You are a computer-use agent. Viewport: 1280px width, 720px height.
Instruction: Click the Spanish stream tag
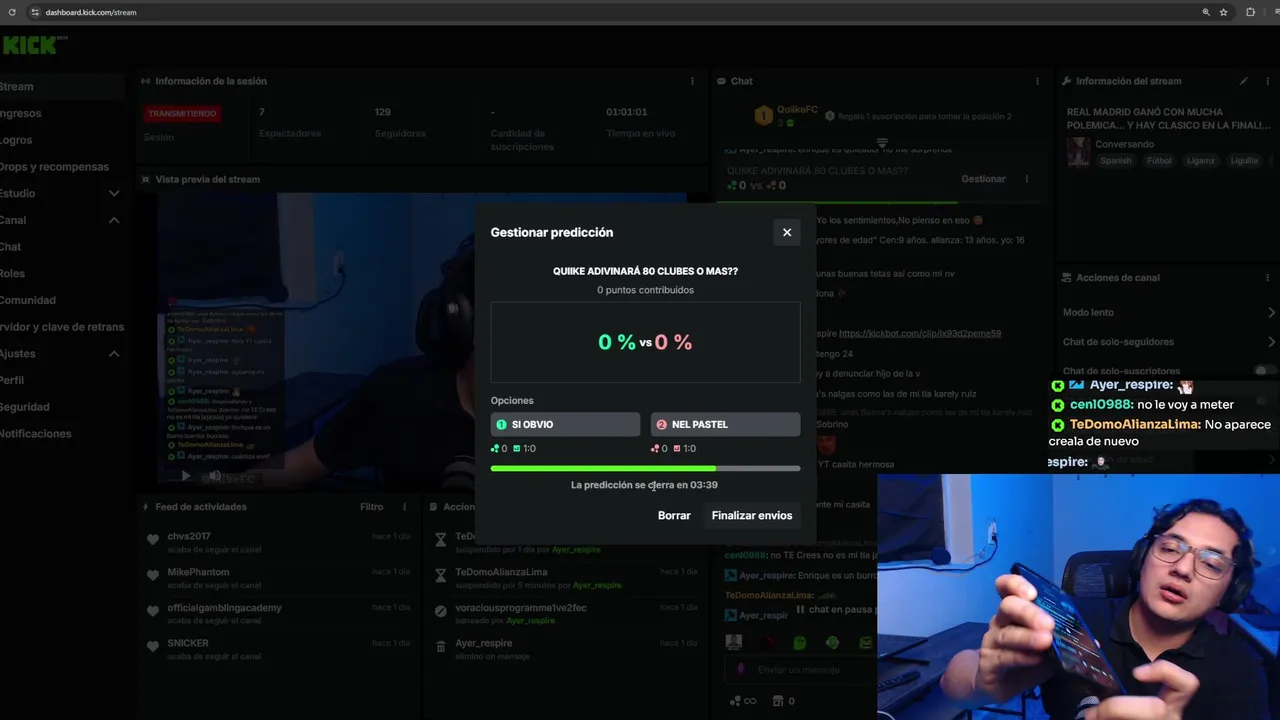pyautogui.click(x=1116, y=161)
